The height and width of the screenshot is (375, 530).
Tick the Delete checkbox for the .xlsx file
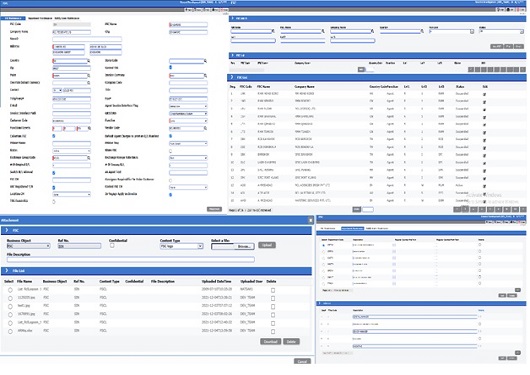click(x=273, y=332)
